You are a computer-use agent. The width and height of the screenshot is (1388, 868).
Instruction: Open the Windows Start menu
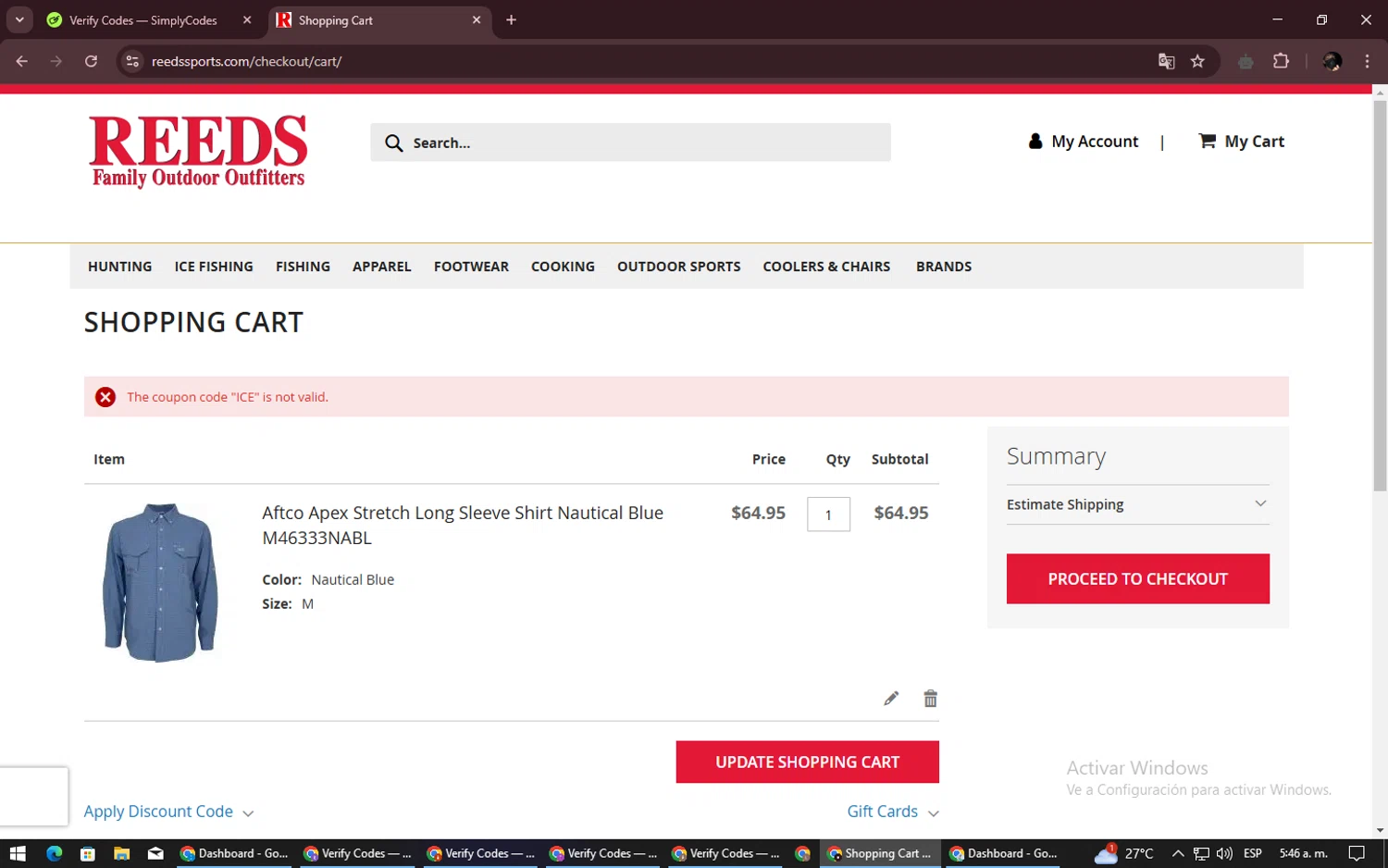point(18,853)
